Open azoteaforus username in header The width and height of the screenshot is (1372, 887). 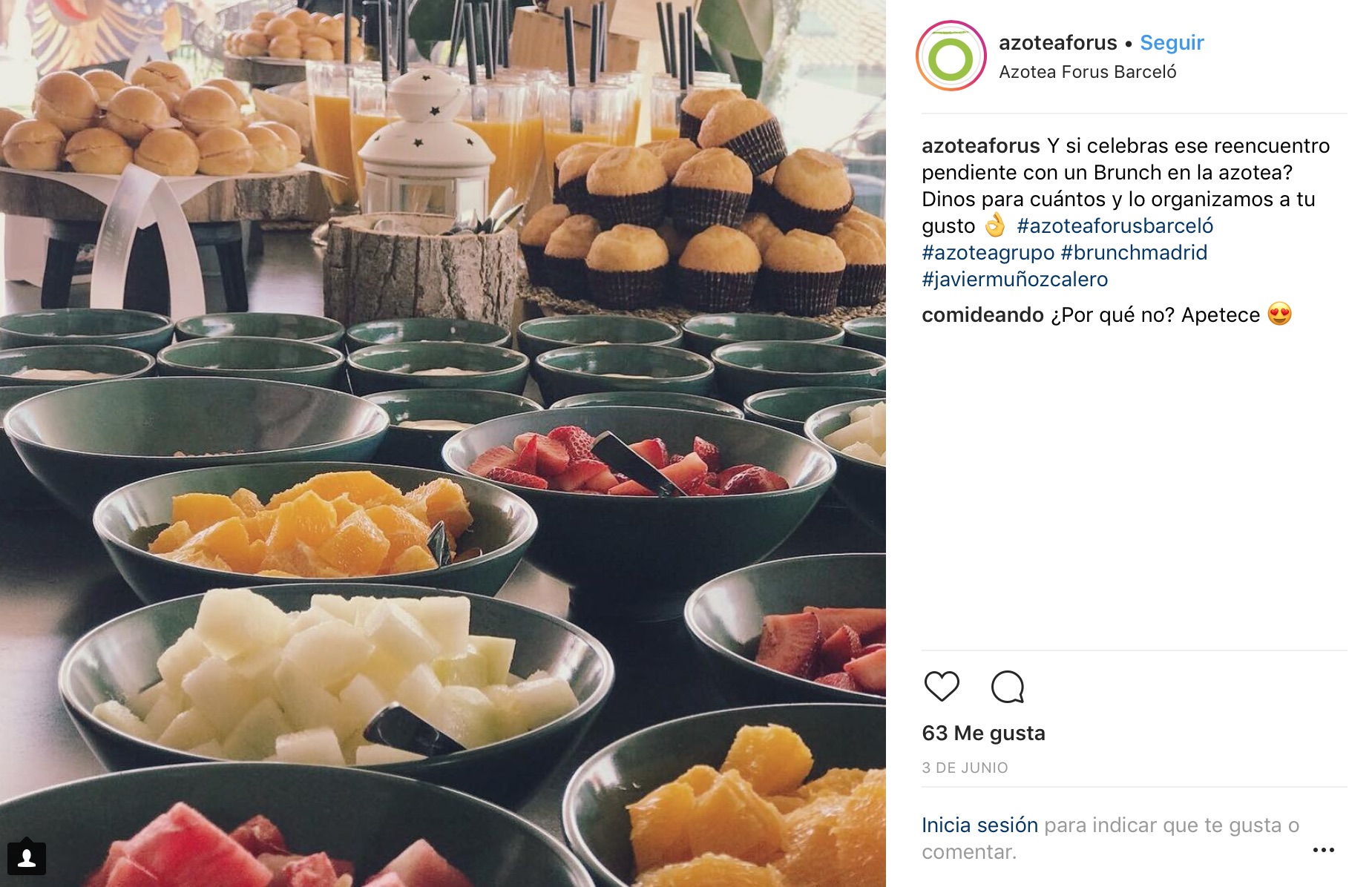click(x=1057, y=43)
